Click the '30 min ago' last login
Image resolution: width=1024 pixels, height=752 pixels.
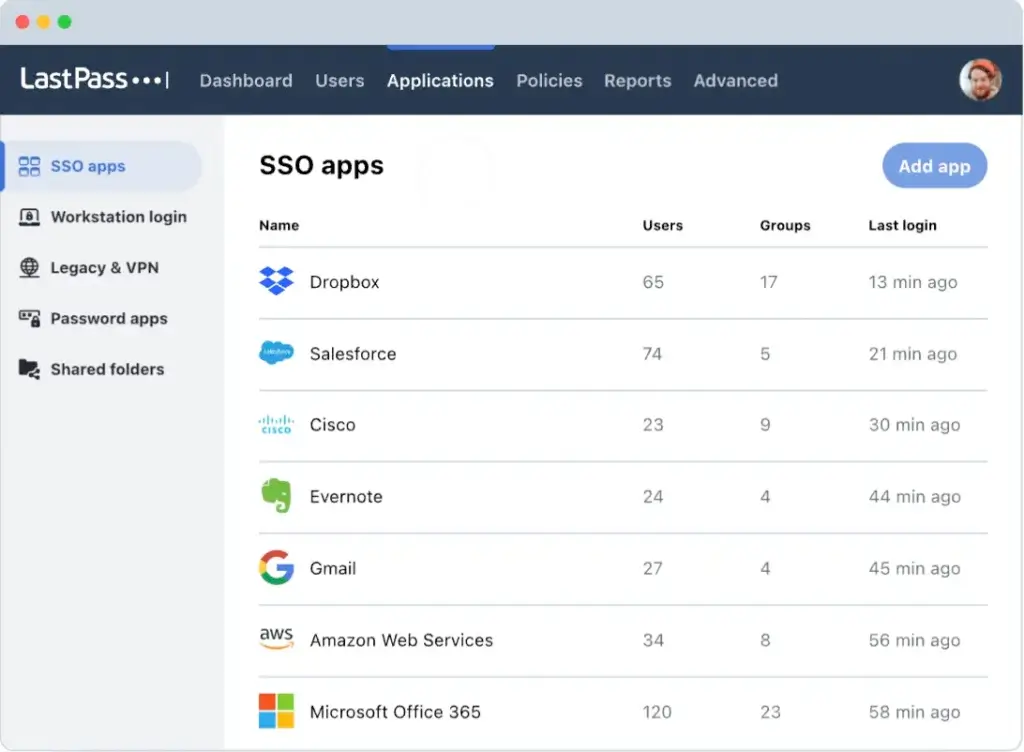coord(914,425)
